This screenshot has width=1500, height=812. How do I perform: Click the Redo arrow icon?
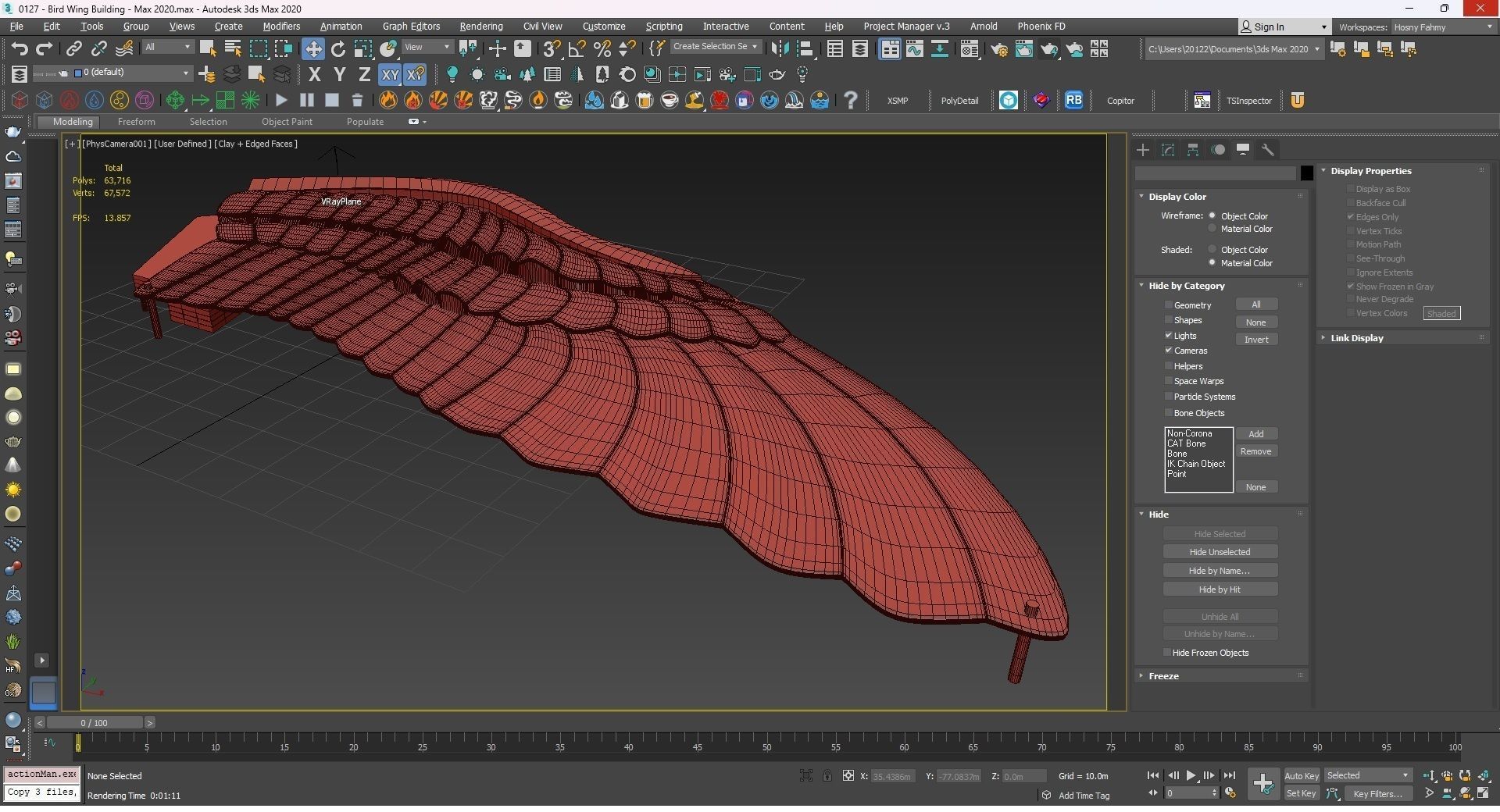[45, 48]
